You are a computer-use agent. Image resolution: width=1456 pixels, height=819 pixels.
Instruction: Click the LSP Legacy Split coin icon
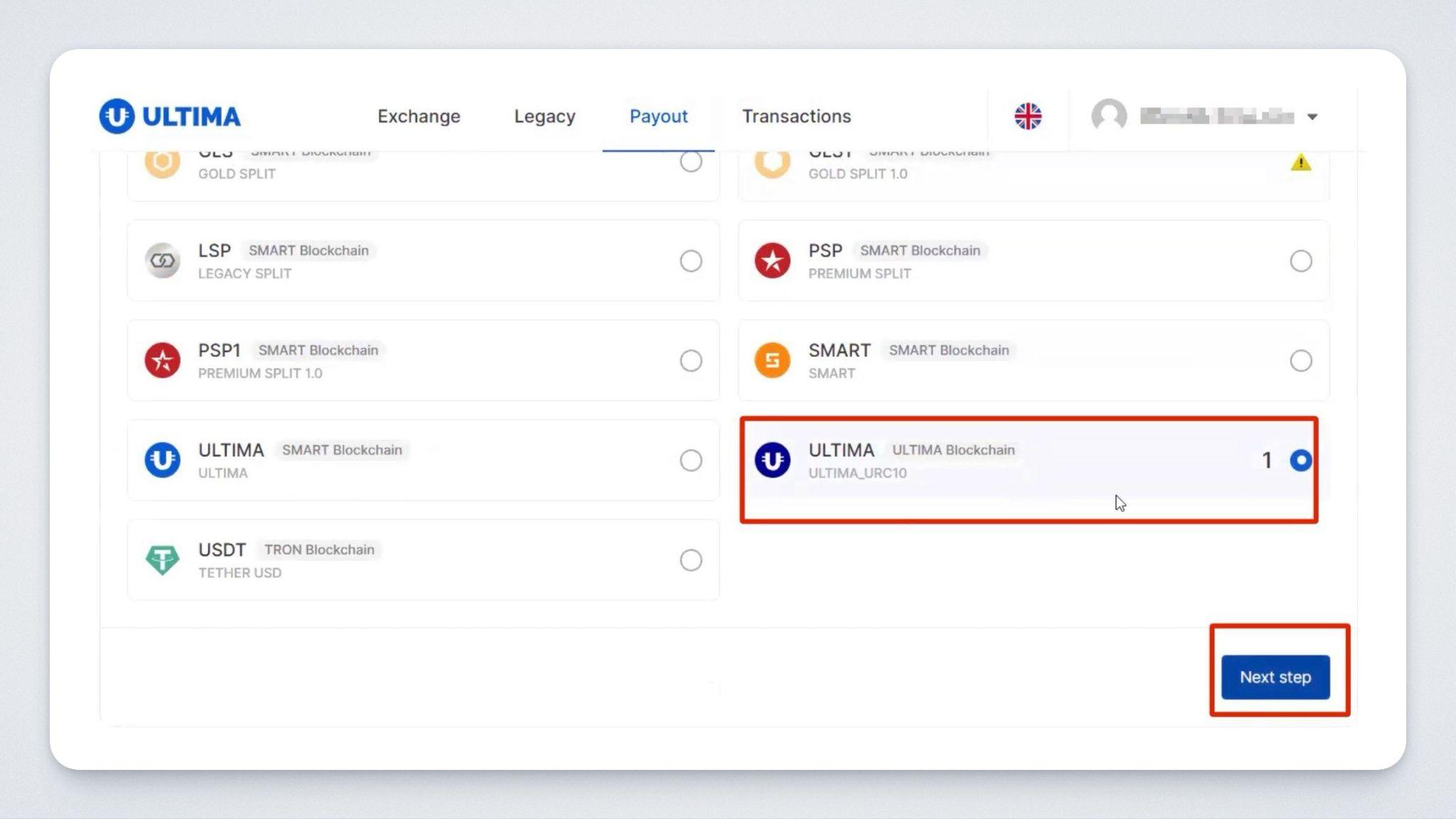pos(162,261)
